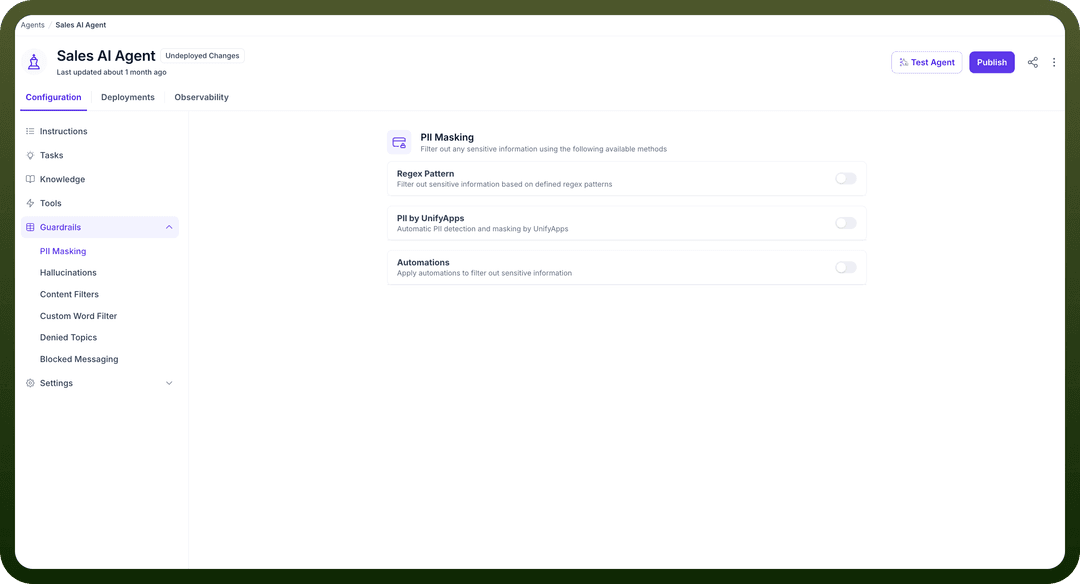Open Denied Topics guardrail page
1080x584 pixels.
(68, 337)
